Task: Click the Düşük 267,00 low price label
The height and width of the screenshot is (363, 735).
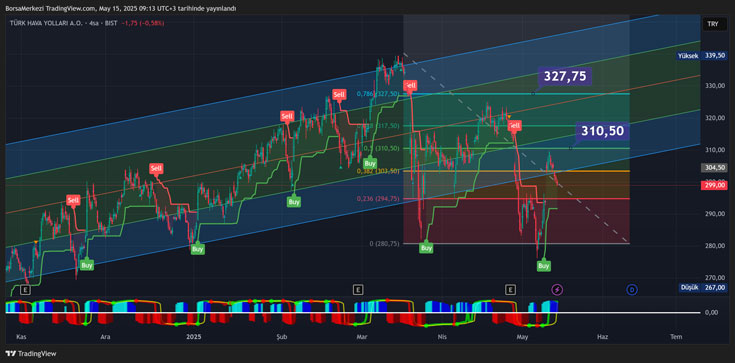Action: point(703,287)
